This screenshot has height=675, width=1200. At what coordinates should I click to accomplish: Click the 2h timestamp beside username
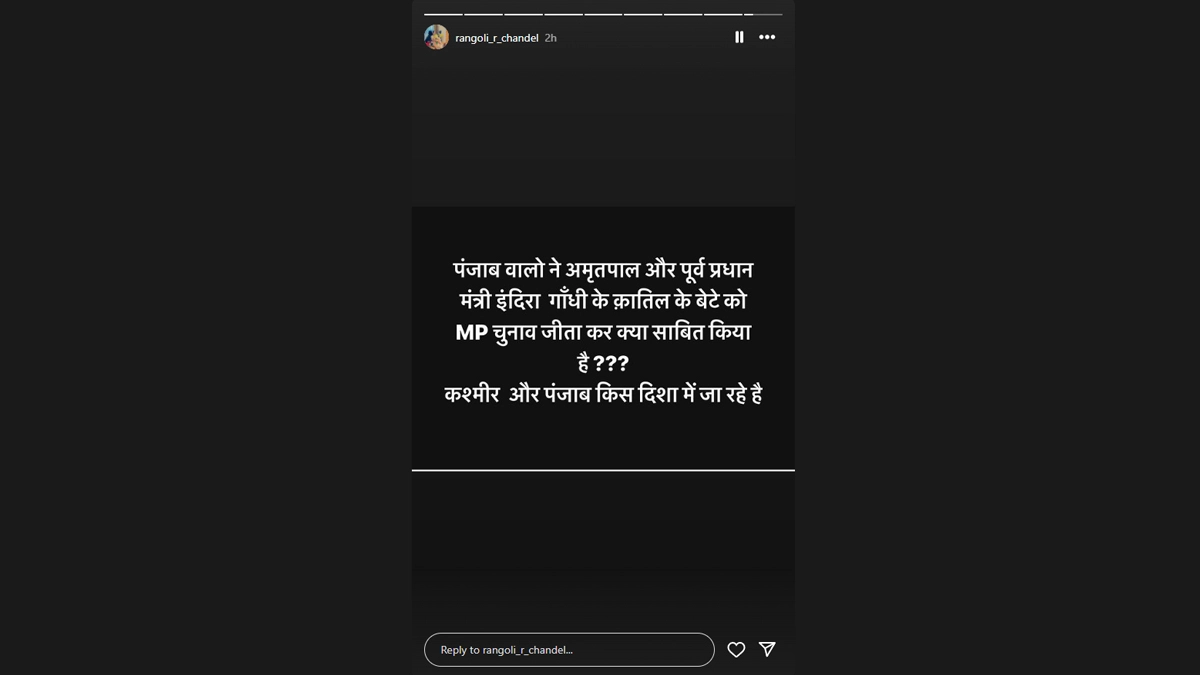tap(551, 38)
